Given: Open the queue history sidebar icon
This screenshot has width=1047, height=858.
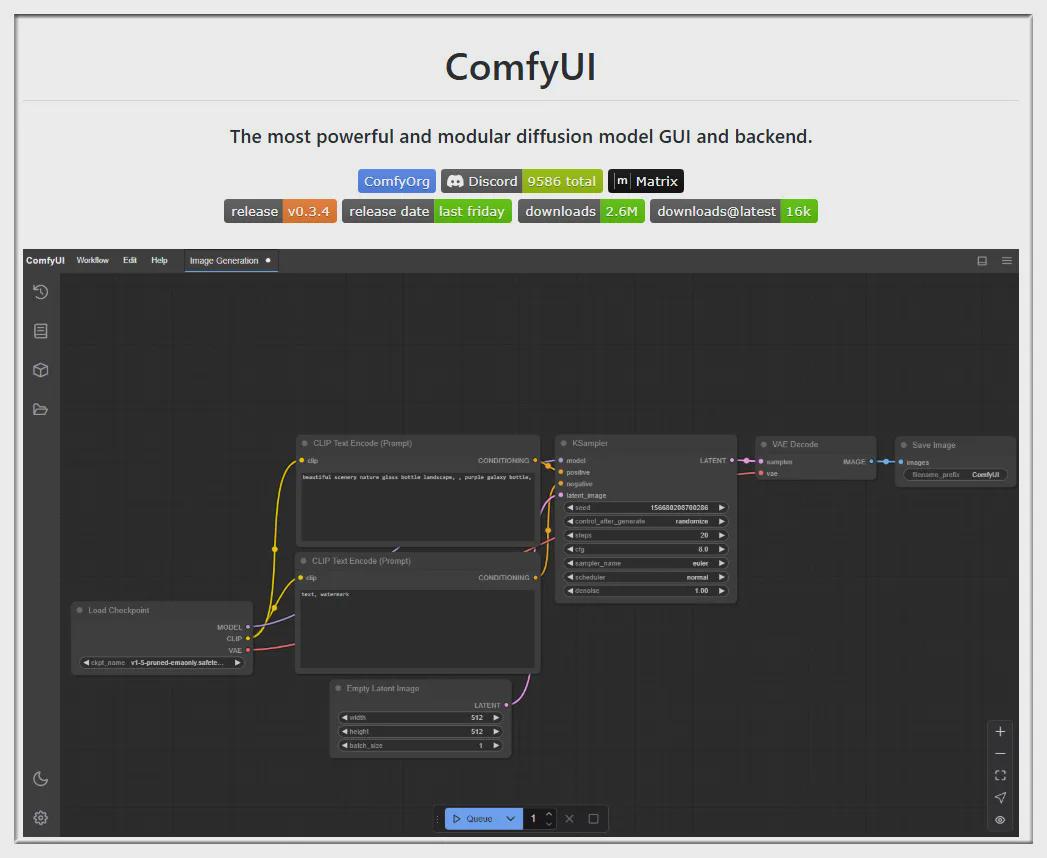Looking at the screenshot, I should point(40,292).
